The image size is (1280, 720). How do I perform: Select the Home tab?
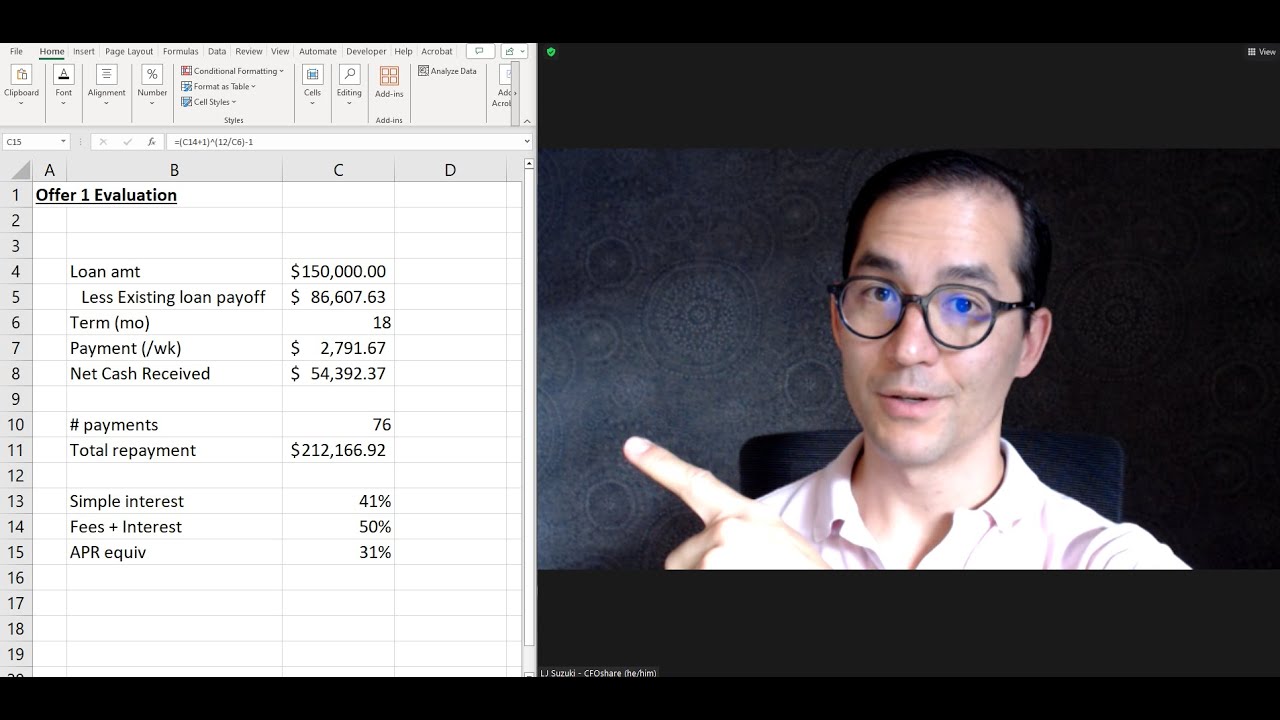click(52, 51)
